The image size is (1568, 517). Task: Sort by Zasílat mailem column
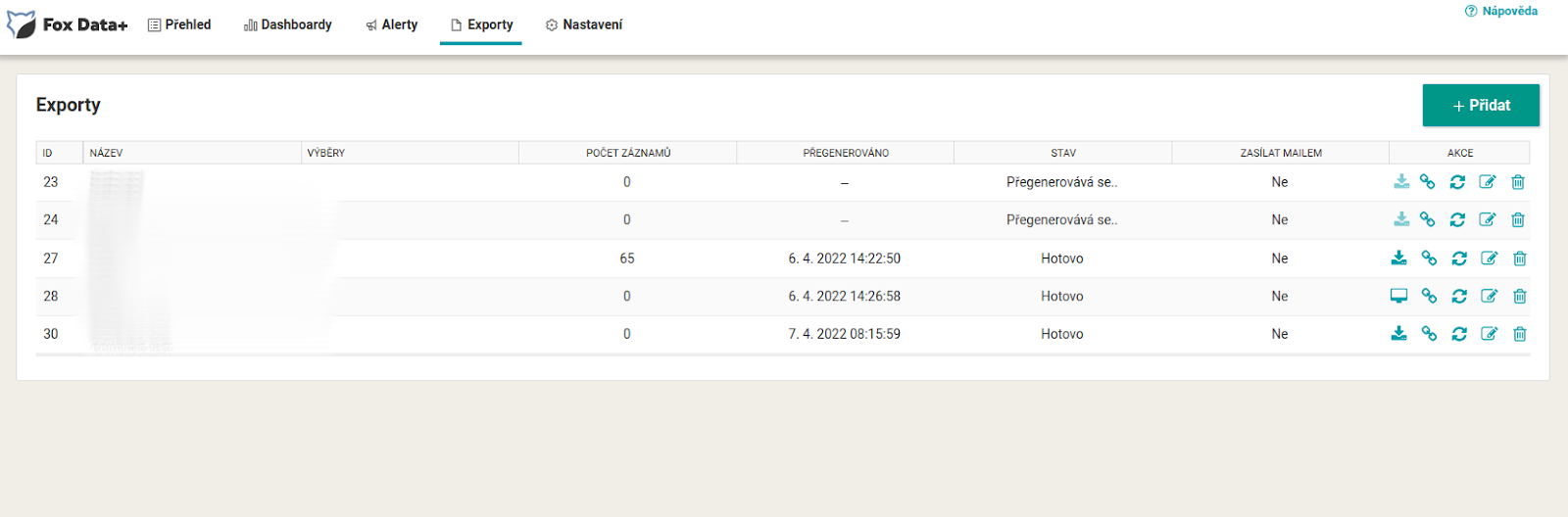pyautogui.click(x=1281, y=153)
